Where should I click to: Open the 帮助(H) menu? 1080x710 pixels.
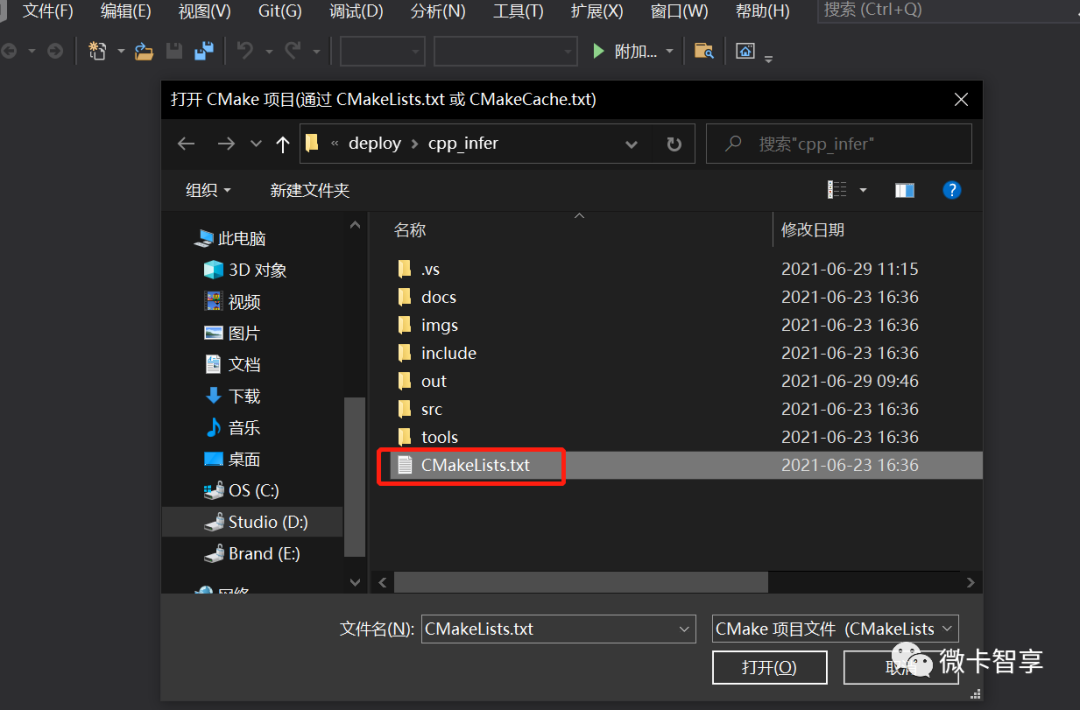(x=762, y=11)
